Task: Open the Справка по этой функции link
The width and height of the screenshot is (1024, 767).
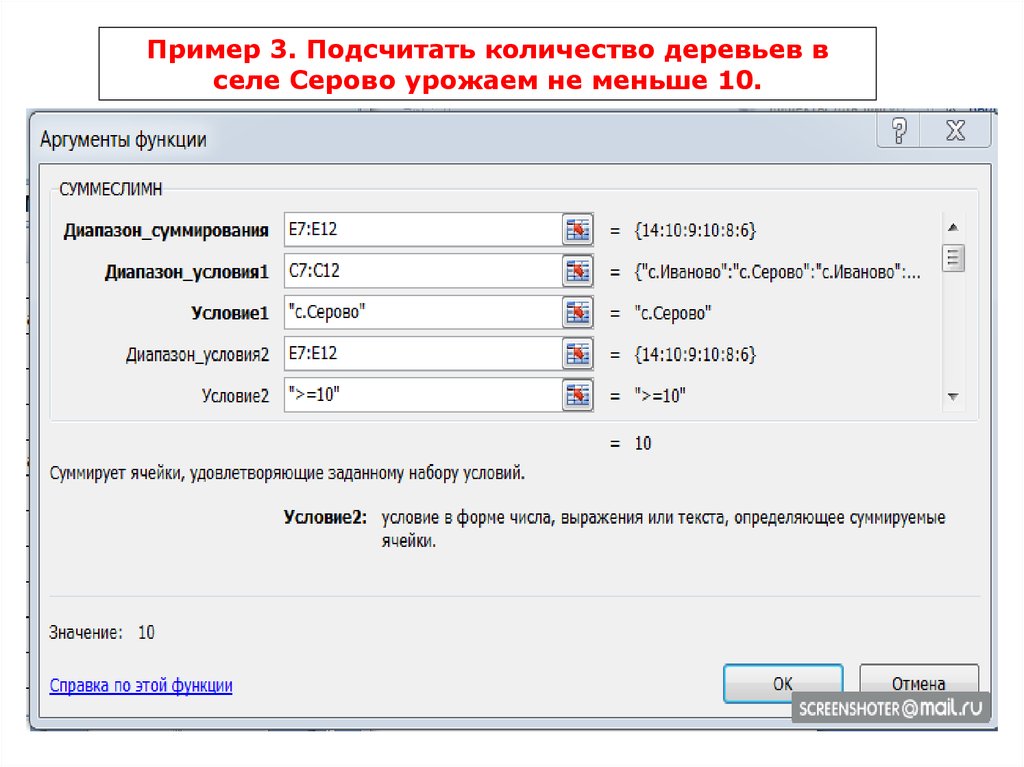Action: click(141, 686)
